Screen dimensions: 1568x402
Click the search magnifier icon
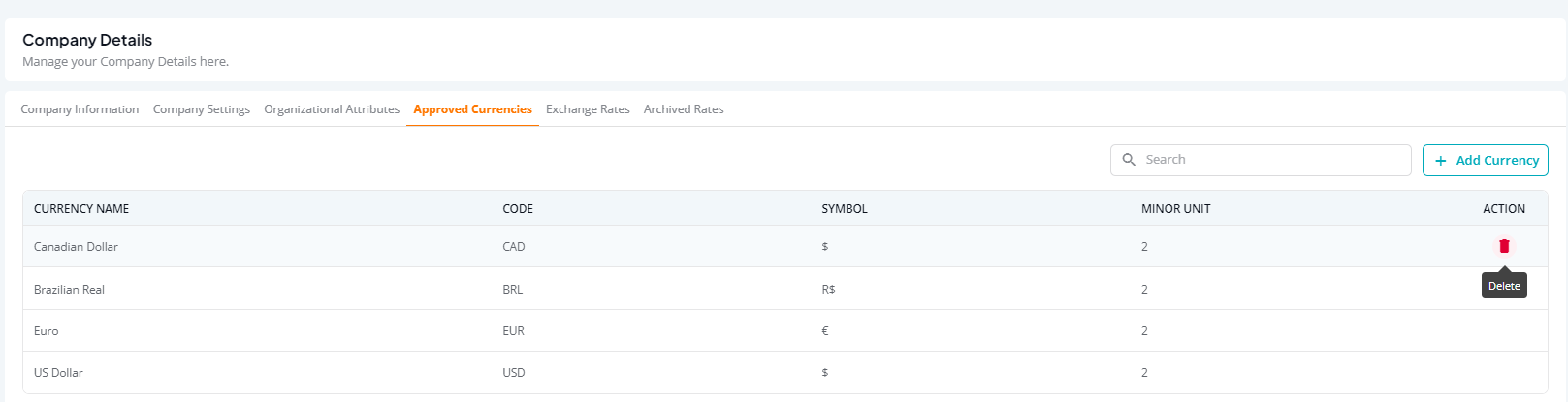[x=1129, y=160]
